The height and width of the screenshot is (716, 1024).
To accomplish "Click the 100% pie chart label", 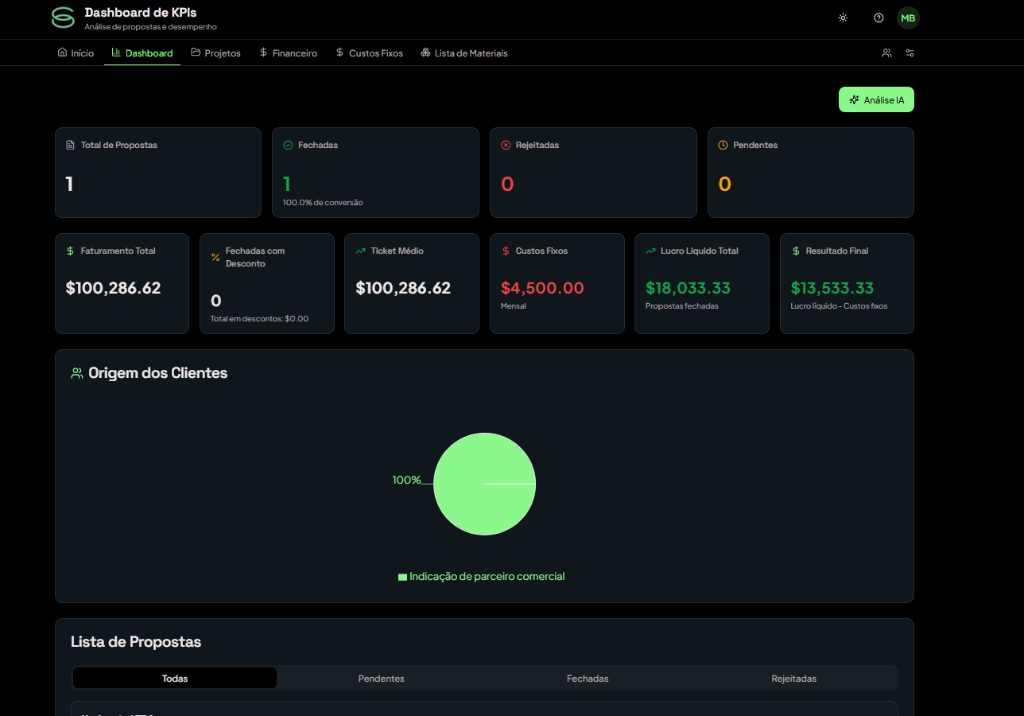I will [406, 480].
